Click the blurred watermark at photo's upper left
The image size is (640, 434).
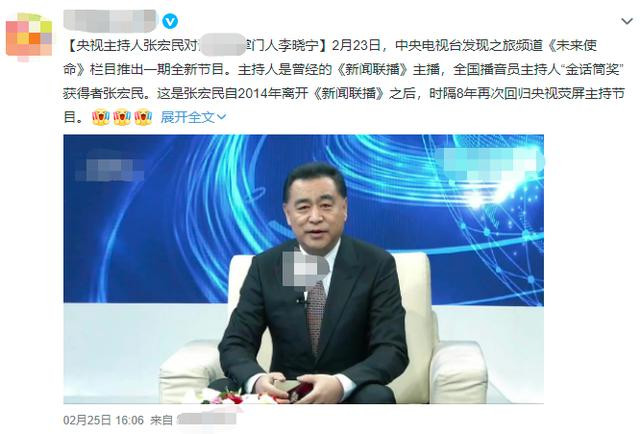point(109,170)
